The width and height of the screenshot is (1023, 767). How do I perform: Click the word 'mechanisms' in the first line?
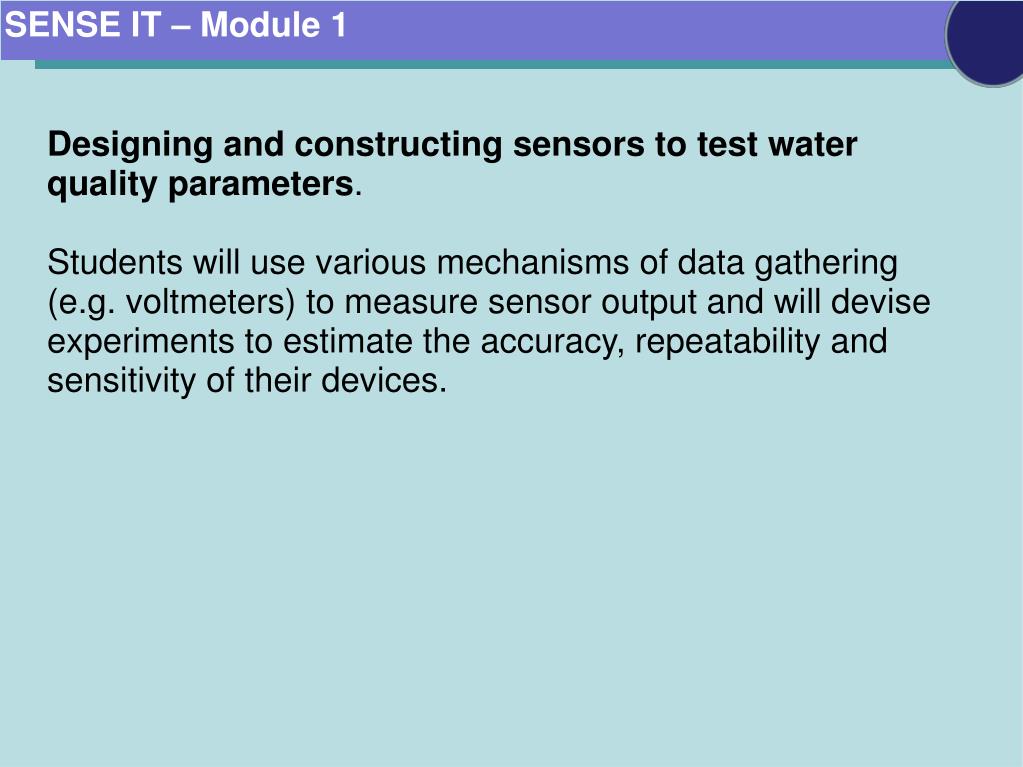[532, 262]
